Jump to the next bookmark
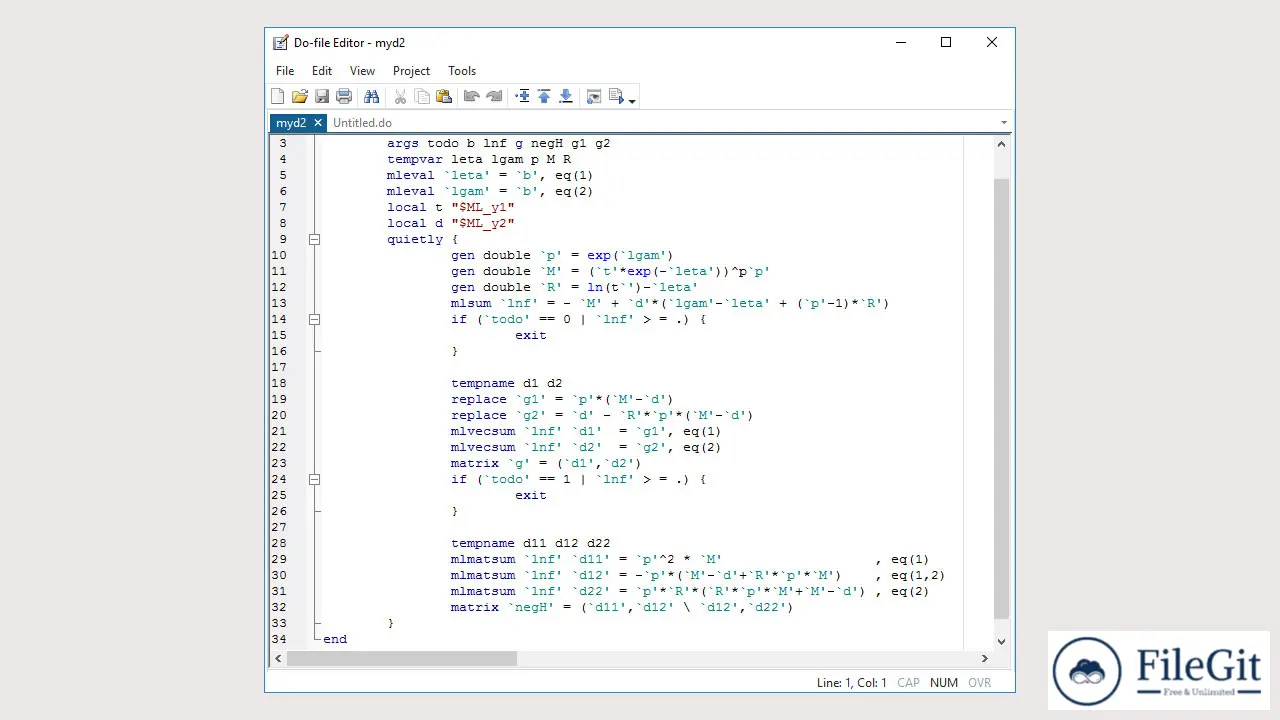Image resolution: width=1280 pixels, height=720 pixels. (x=565, y=96)
